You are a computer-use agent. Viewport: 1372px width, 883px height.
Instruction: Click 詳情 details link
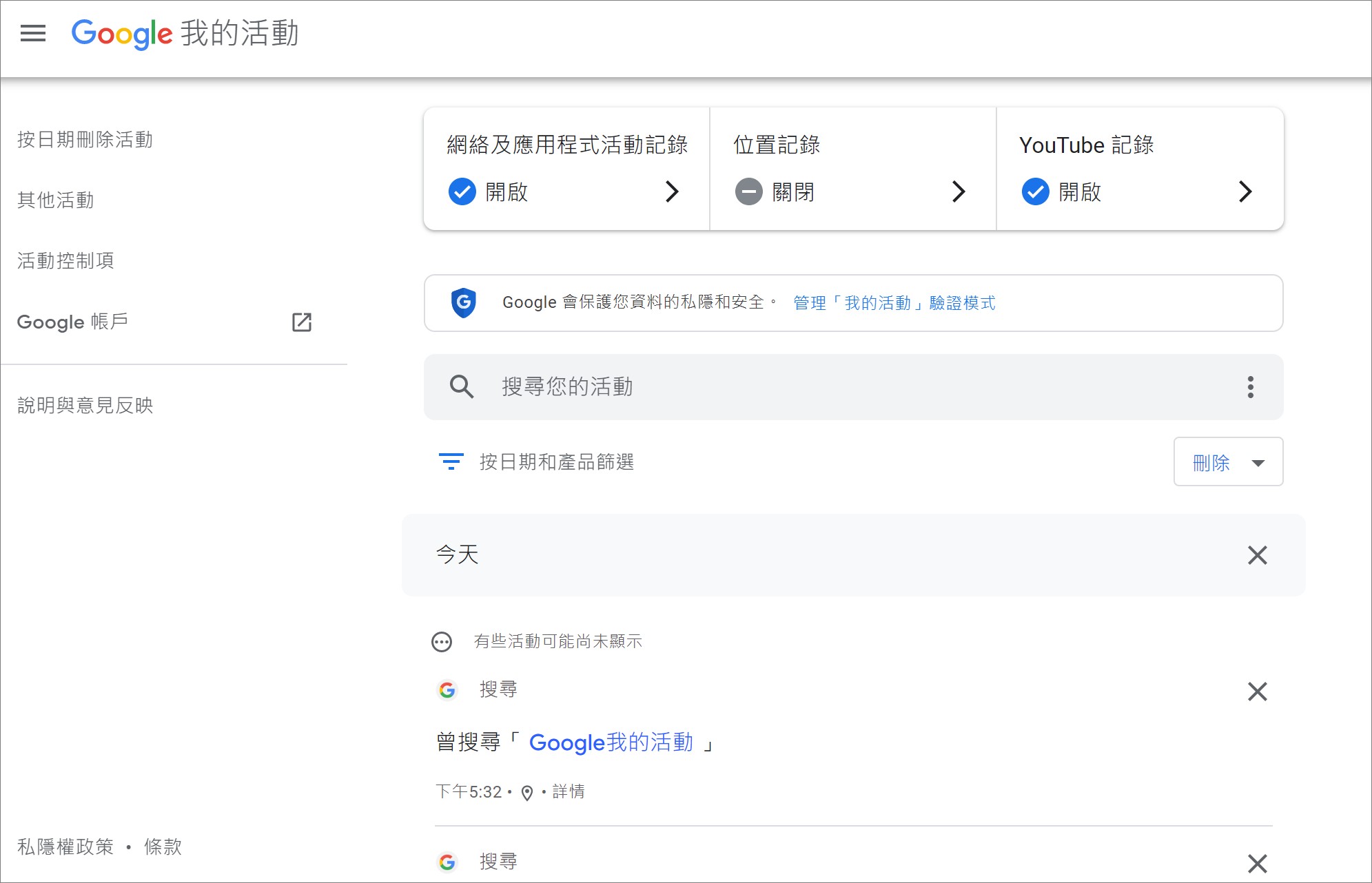[x=569, y=792]
